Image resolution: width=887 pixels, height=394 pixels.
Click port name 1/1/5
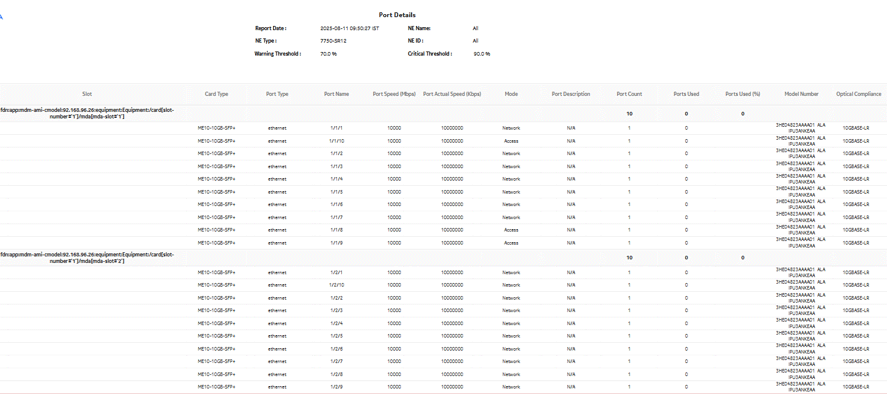click(337, 192)
